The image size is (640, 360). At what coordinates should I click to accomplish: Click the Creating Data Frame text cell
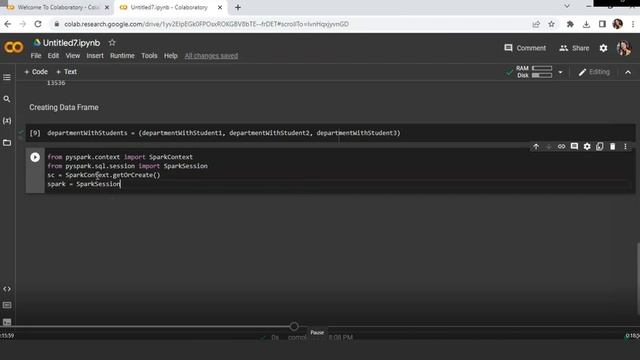(x=64, y=107)
